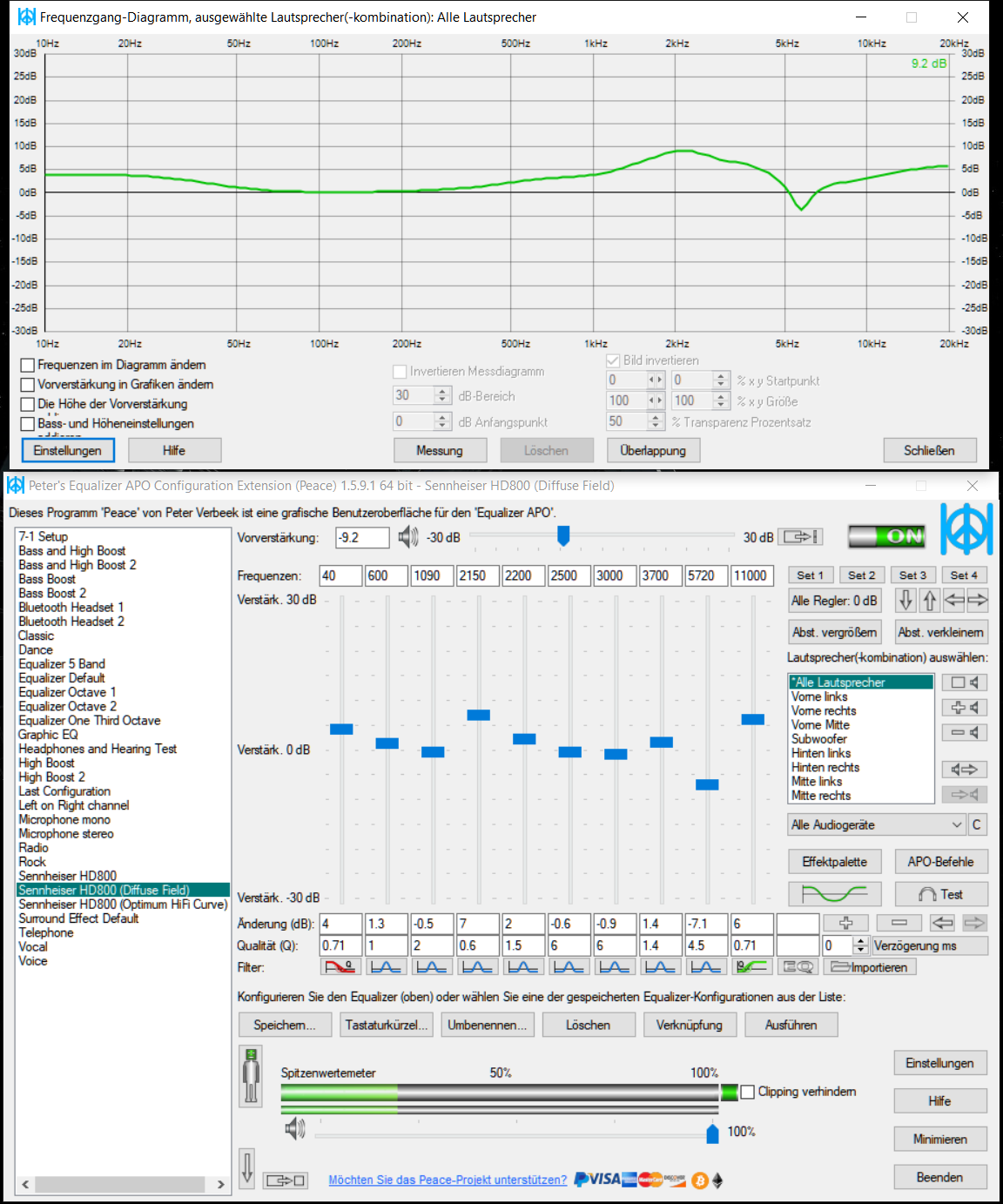Click the 'Speichern...' button
Image resolution: width=1003 pixels, height=1204 pixels.
coord(285,1025)
